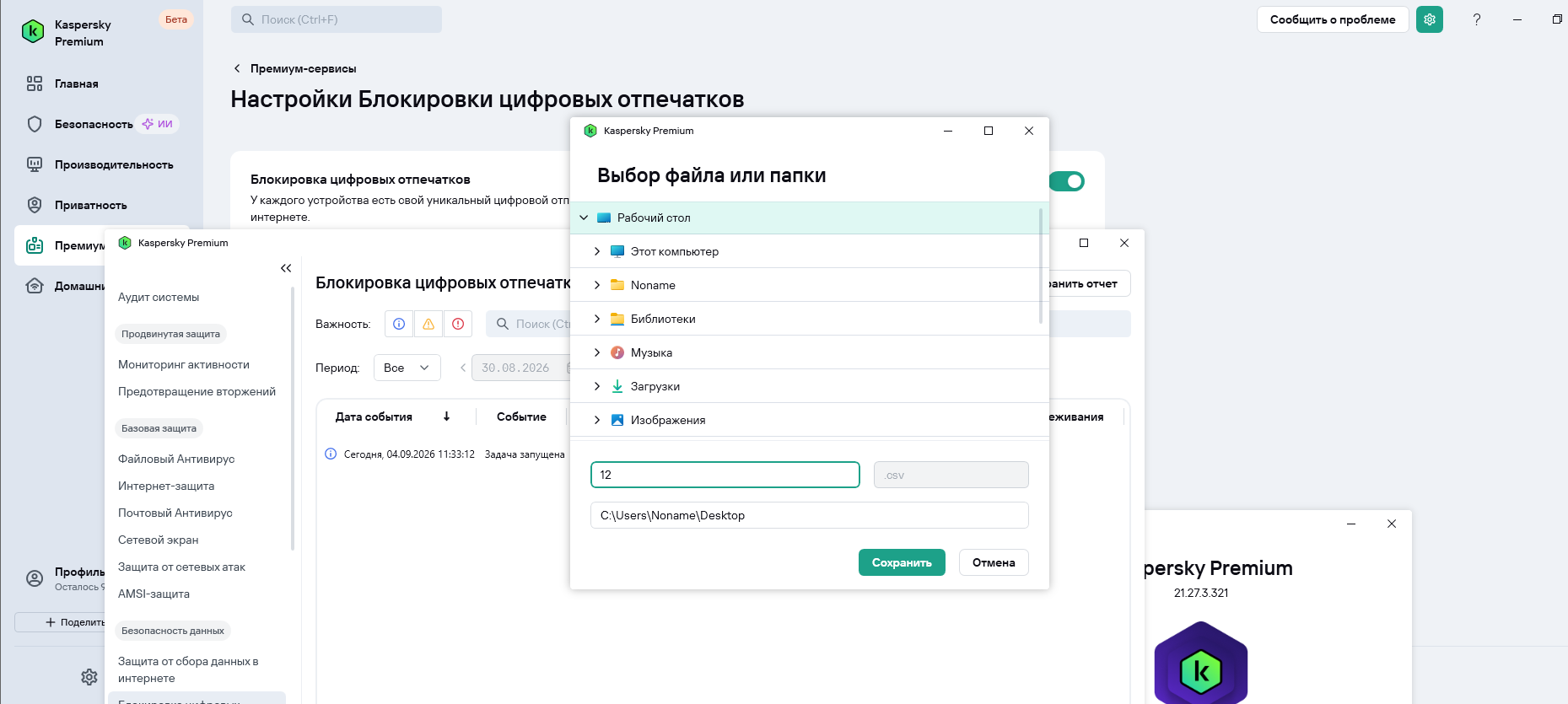Click the home icon beside Главная
This screenshot has height=704, width=1568.
tap(35, 83)
